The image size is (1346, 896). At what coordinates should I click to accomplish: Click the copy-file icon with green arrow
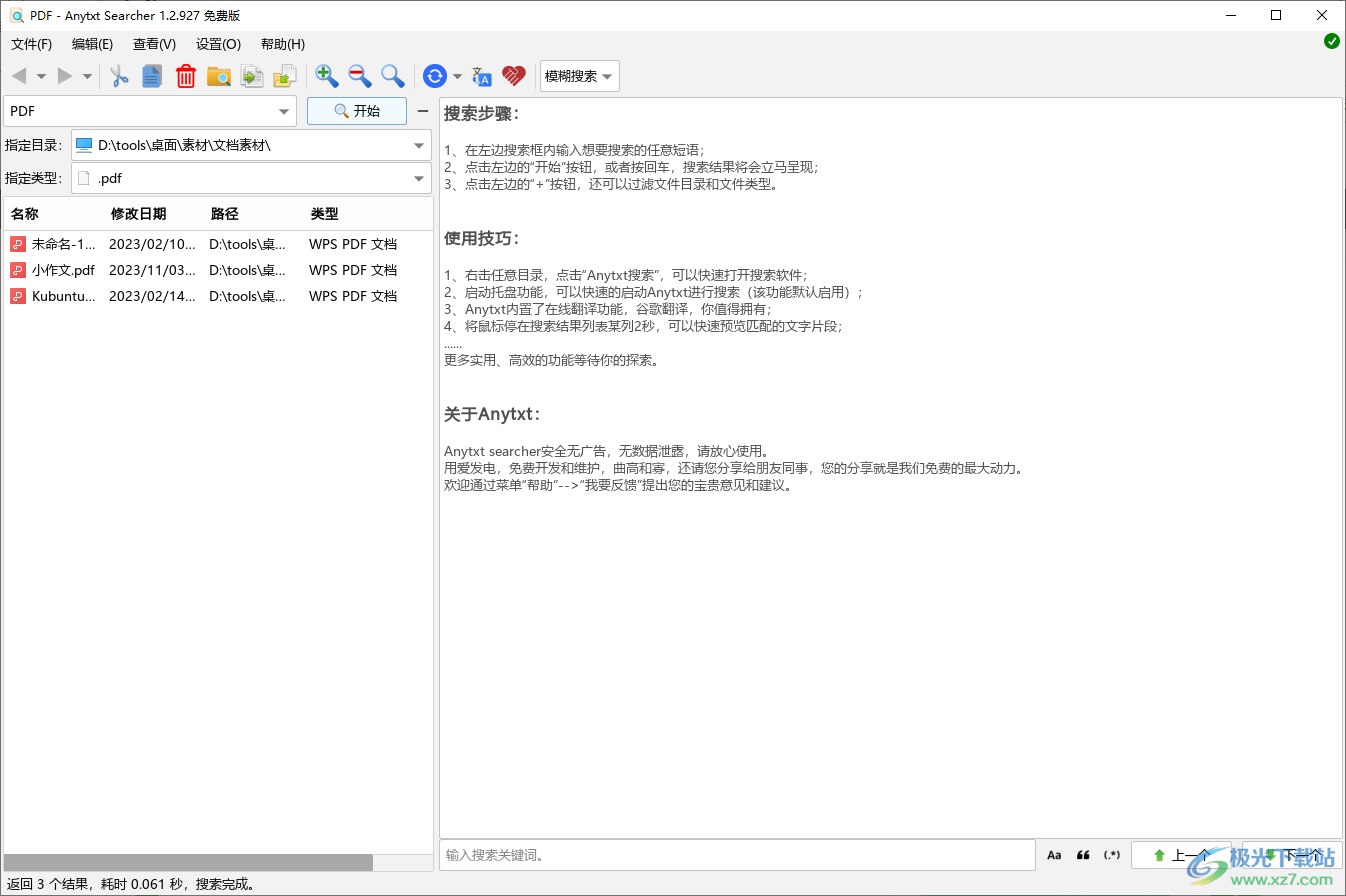coord(252,76)
